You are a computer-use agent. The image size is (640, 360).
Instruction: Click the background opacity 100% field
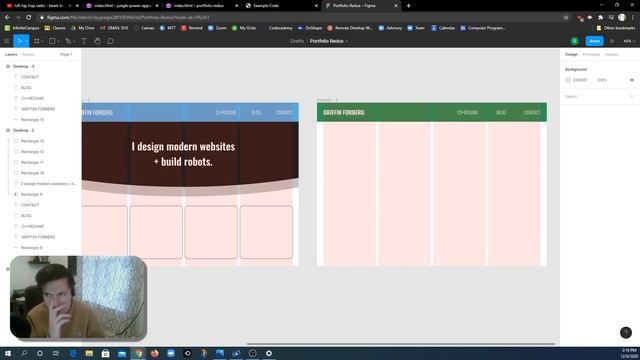602,80
